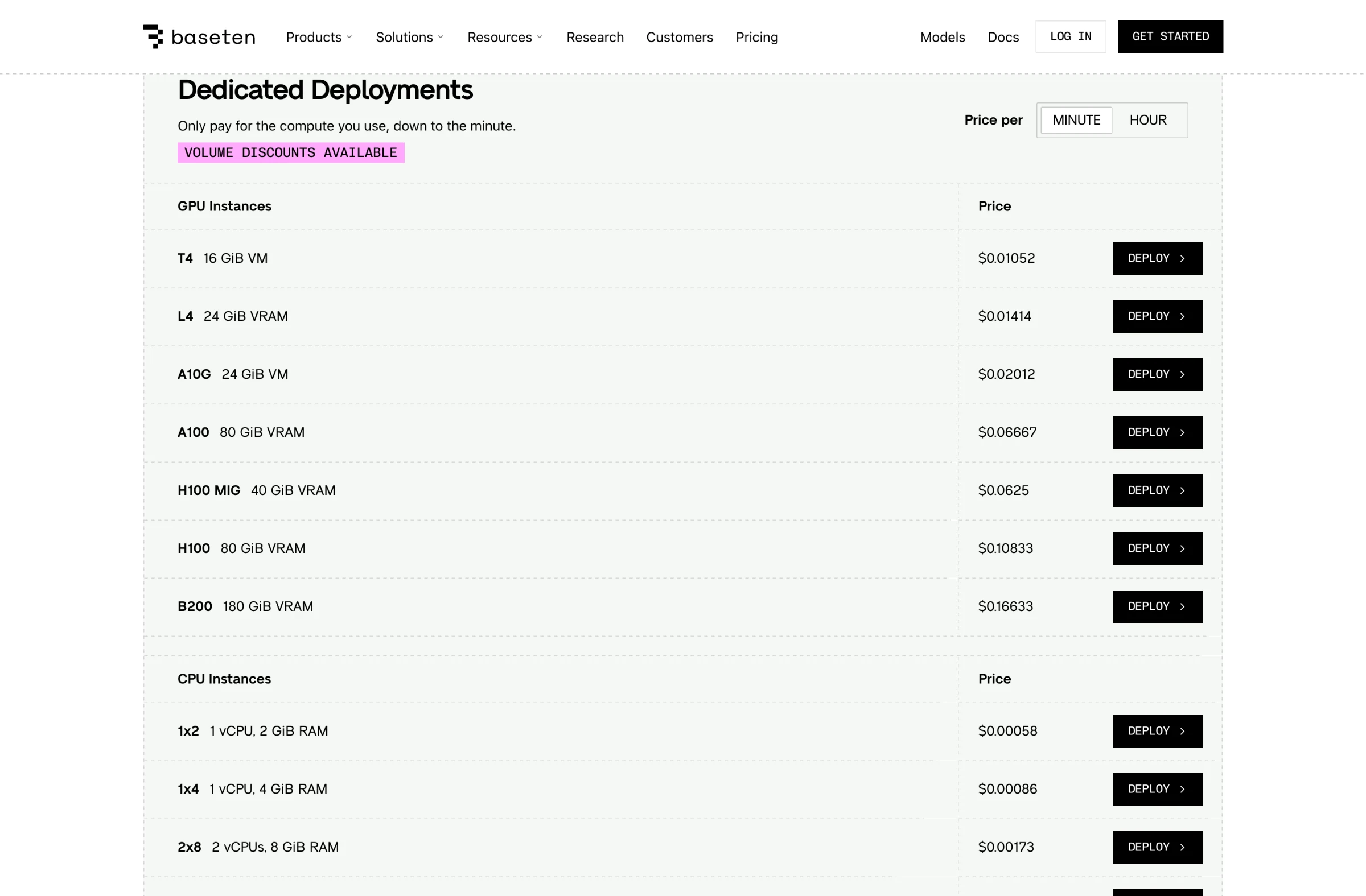This screenshot has width=1366, height=896.
Task: Open the Docs link
Action: pyautogui.click(x=1003, y=38)
